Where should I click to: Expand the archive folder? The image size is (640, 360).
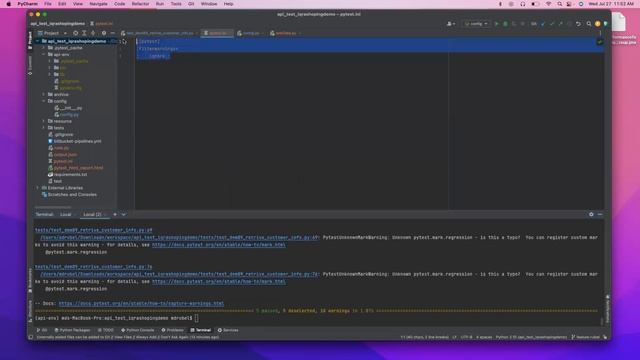pos(44,94)
